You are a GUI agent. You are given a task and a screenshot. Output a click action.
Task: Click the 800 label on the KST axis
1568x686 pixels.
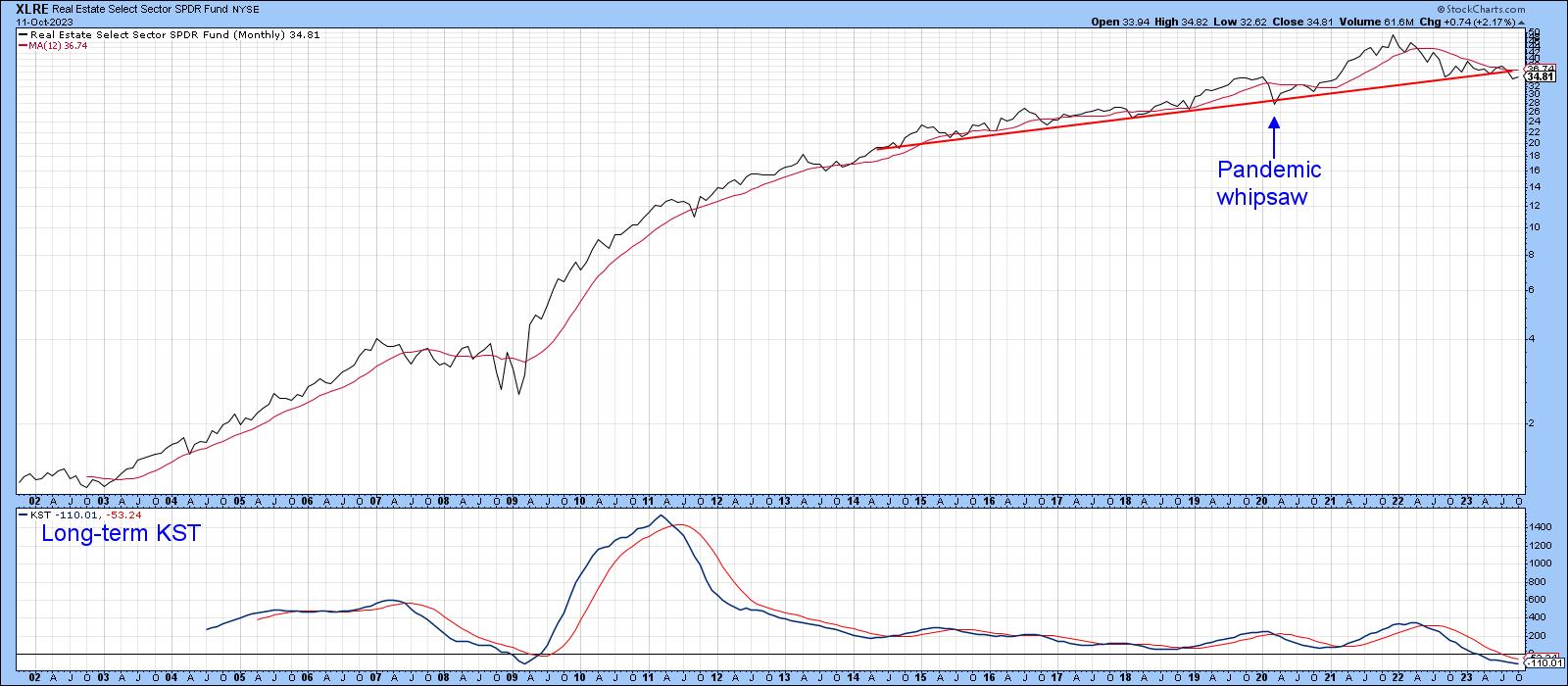[x=1538, y=582]
